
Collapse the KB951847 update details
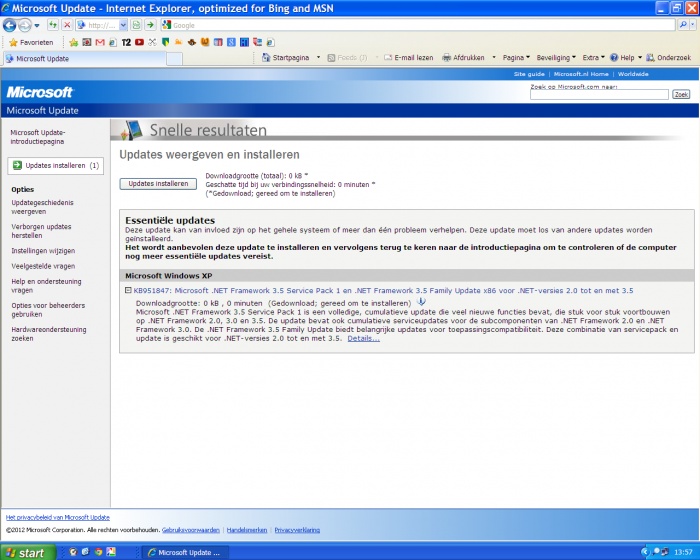(128, 290)
